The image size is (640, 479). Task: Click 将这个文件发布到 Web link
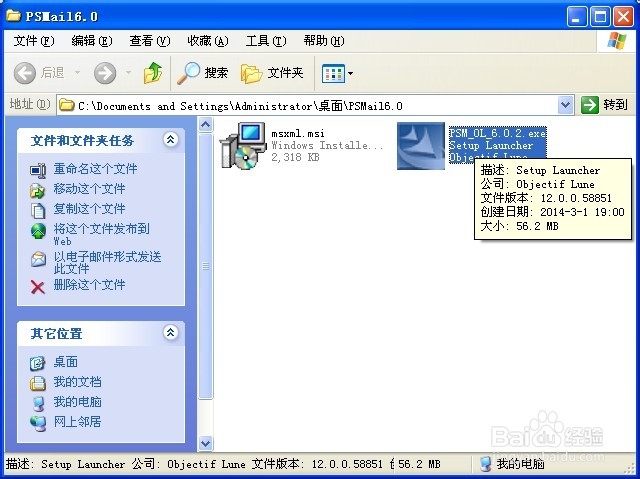101,234
